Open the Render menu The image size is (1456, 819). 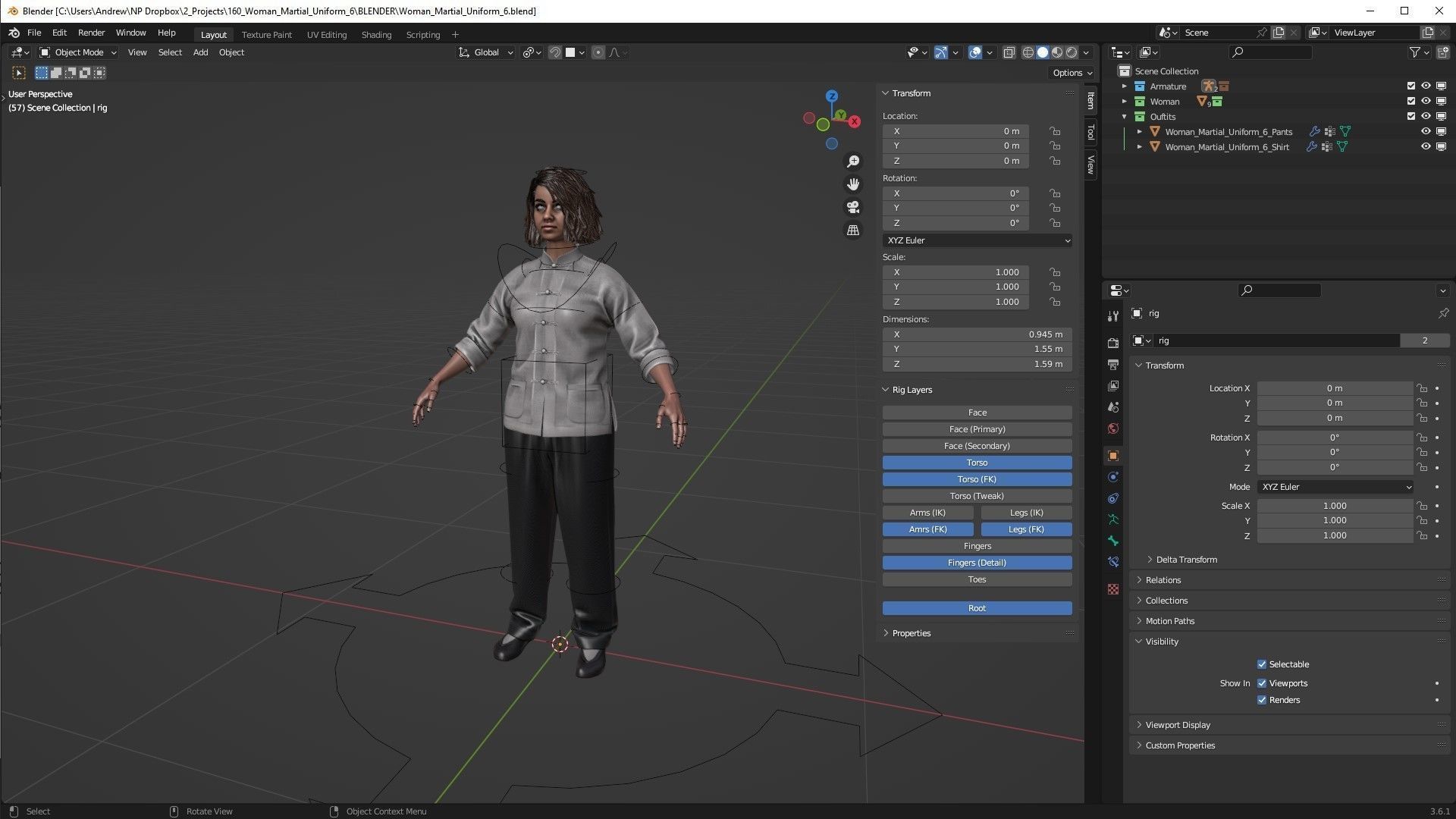point(91,33)
